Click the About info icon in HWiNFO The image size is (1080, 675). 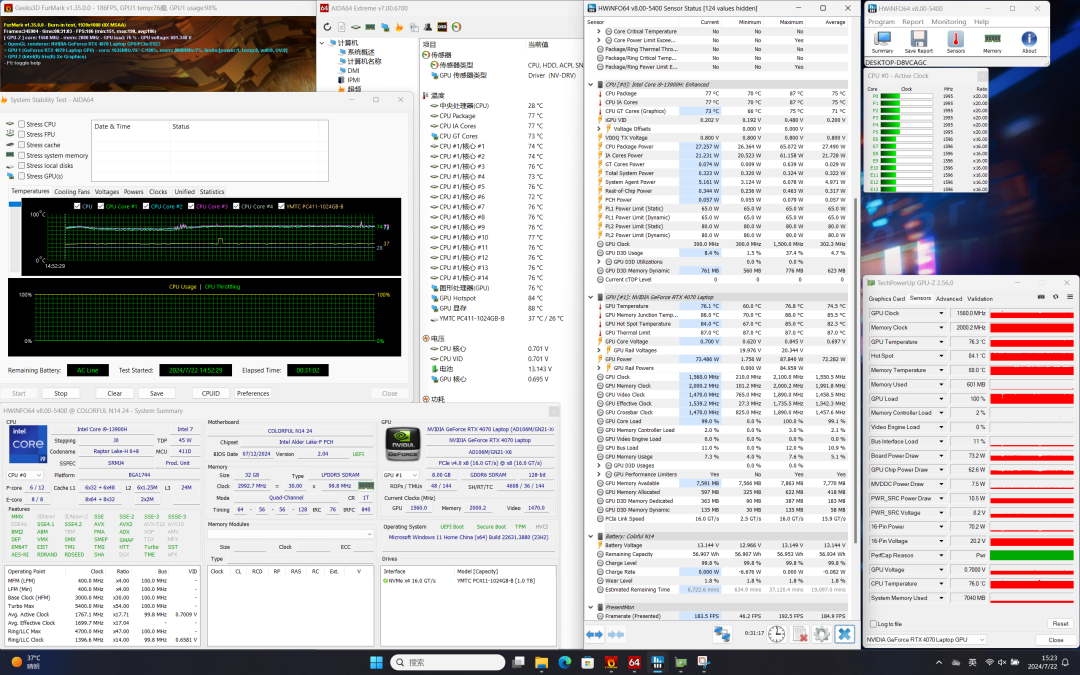click(1029, 40)
